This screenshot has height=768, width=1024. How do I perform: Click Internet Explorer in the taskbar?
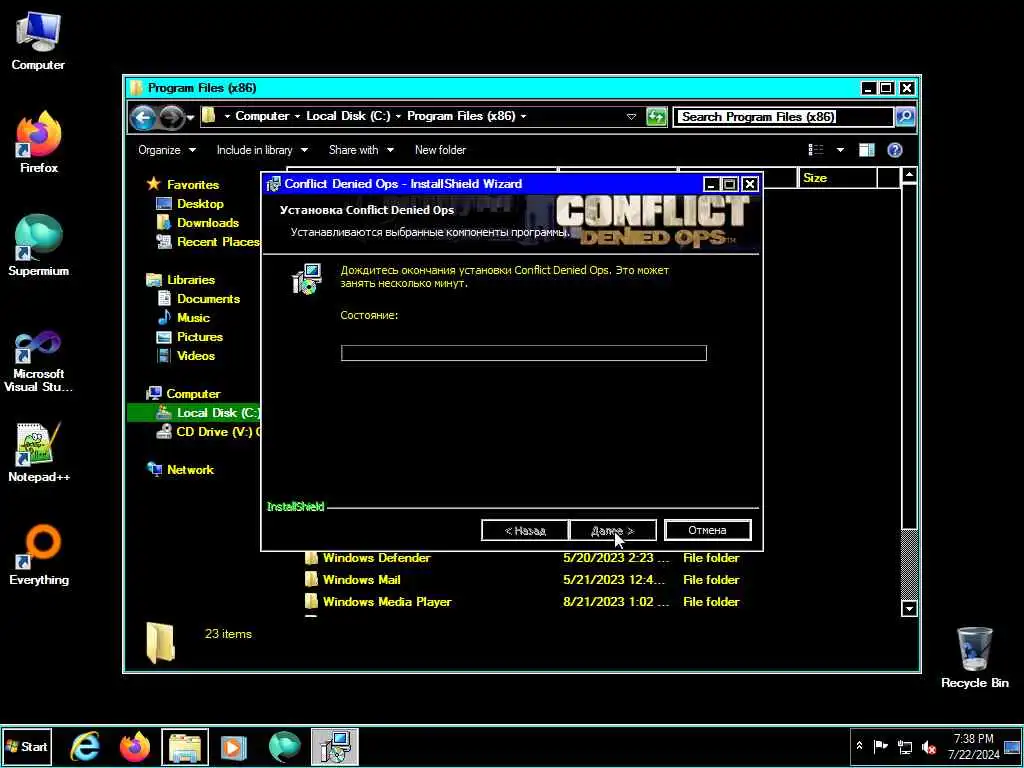[x=85, y=746]
